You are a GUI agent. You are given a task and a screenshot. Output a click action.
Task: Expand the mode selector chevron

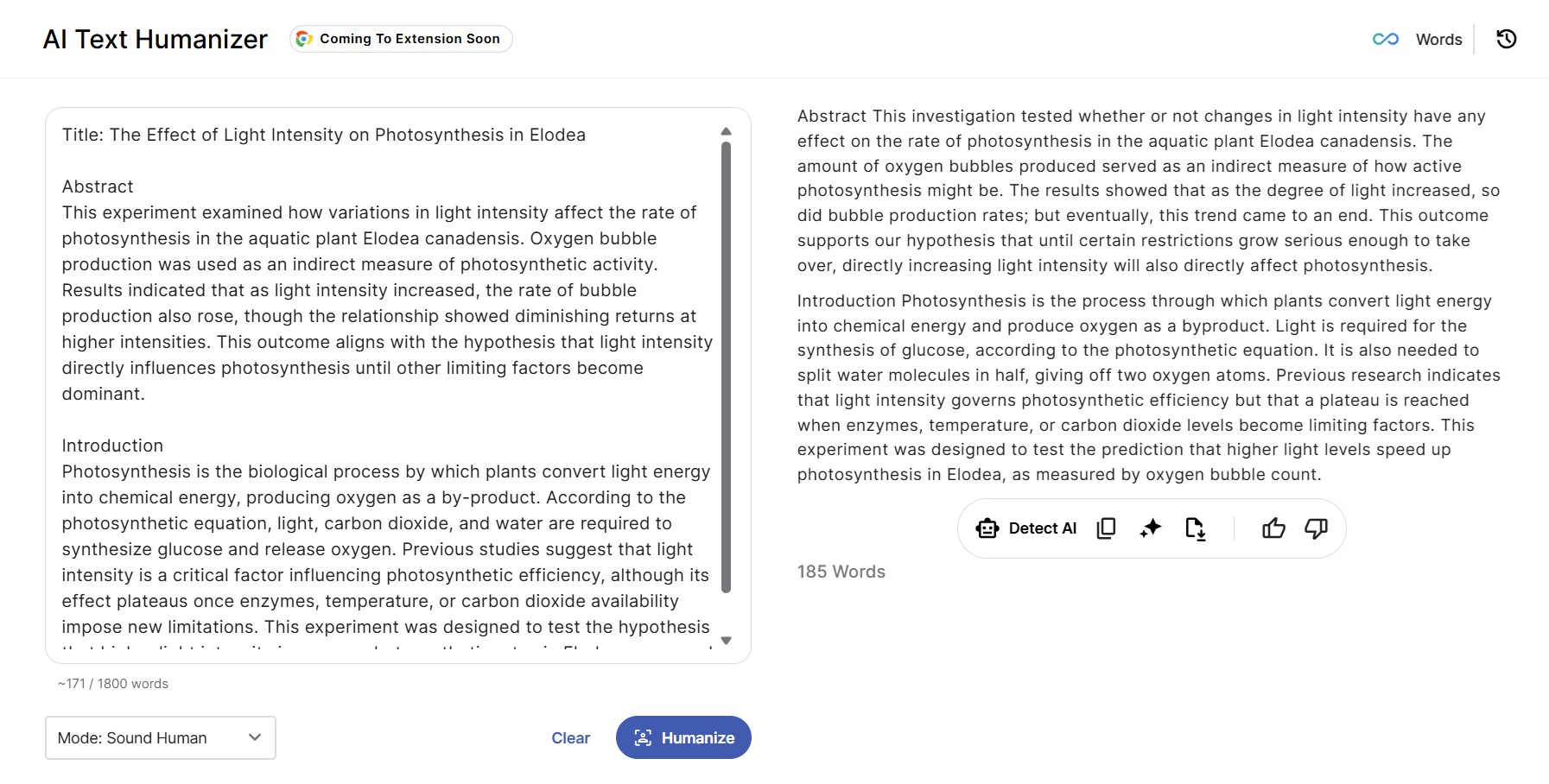pyautogui.click(x=254, y=737)
